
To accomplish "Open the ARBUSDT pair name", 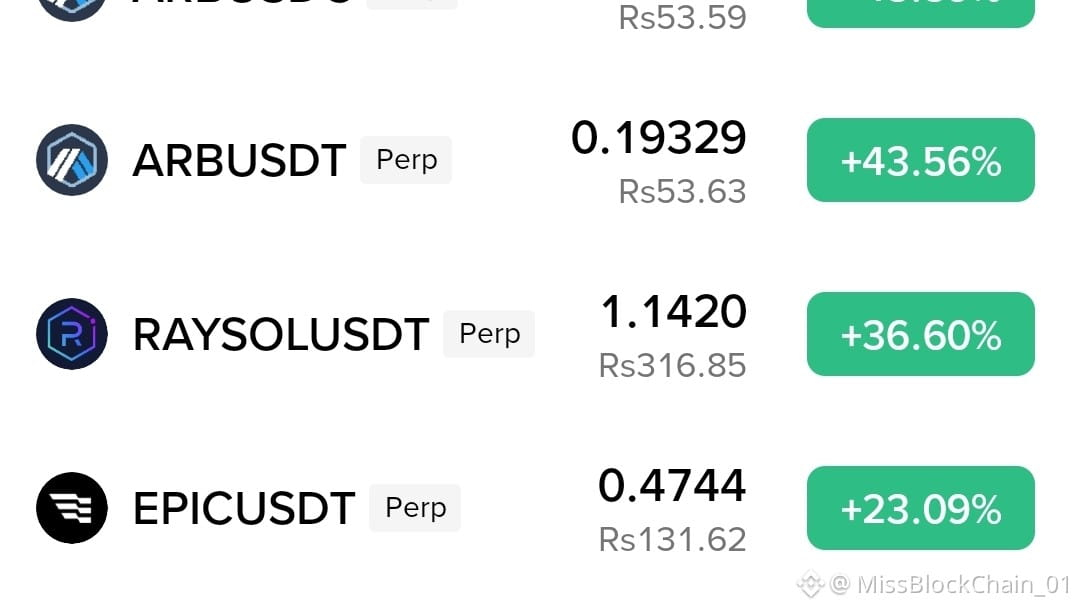I will (239, 161).
